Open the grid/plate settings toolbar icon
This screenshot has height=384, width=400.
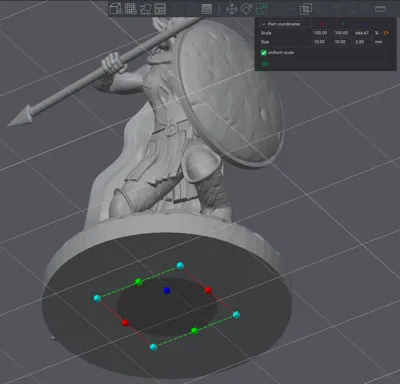click(131, 9)
